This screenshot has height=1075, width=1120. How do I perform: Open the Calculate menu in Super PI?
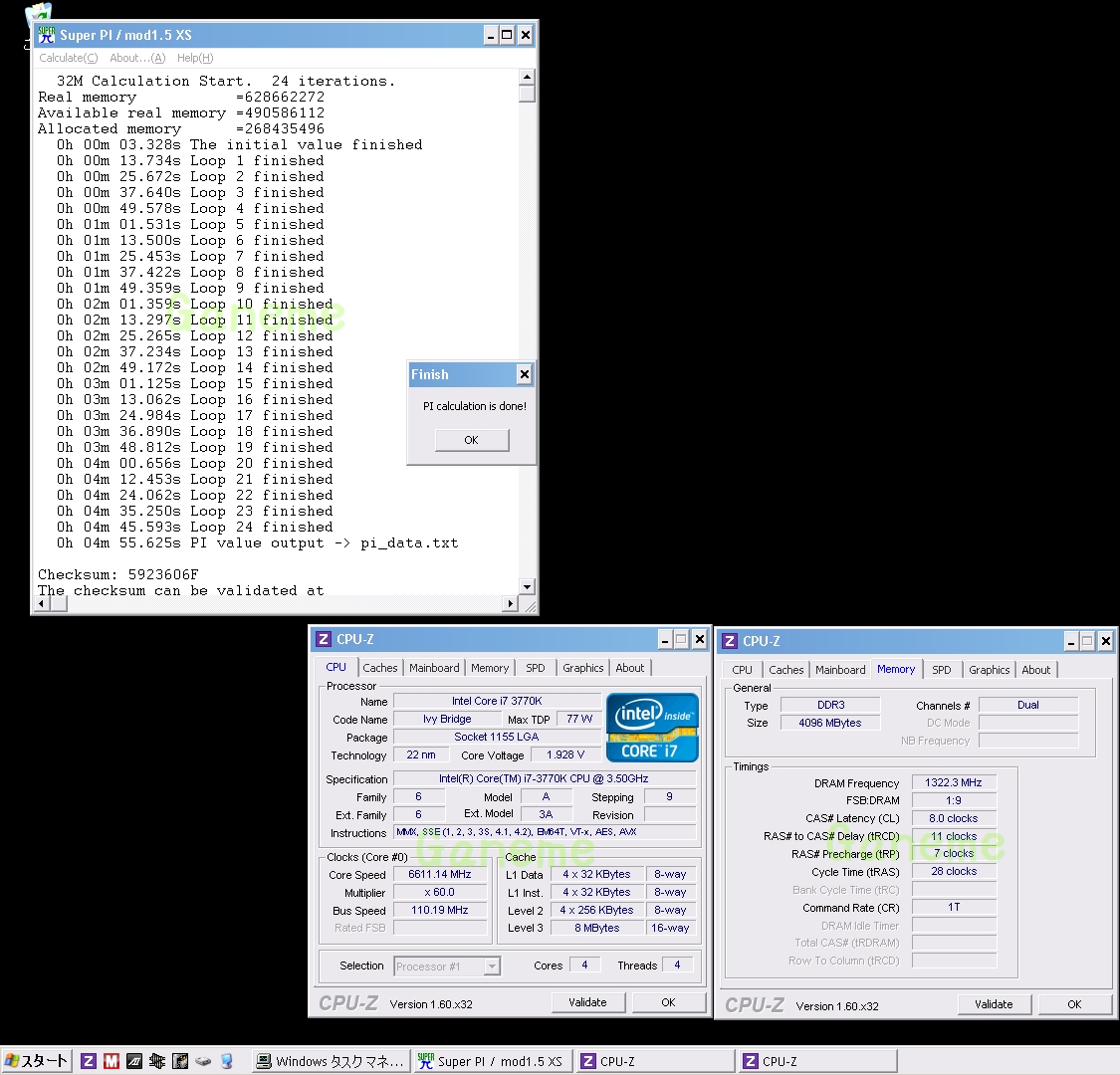68,58
